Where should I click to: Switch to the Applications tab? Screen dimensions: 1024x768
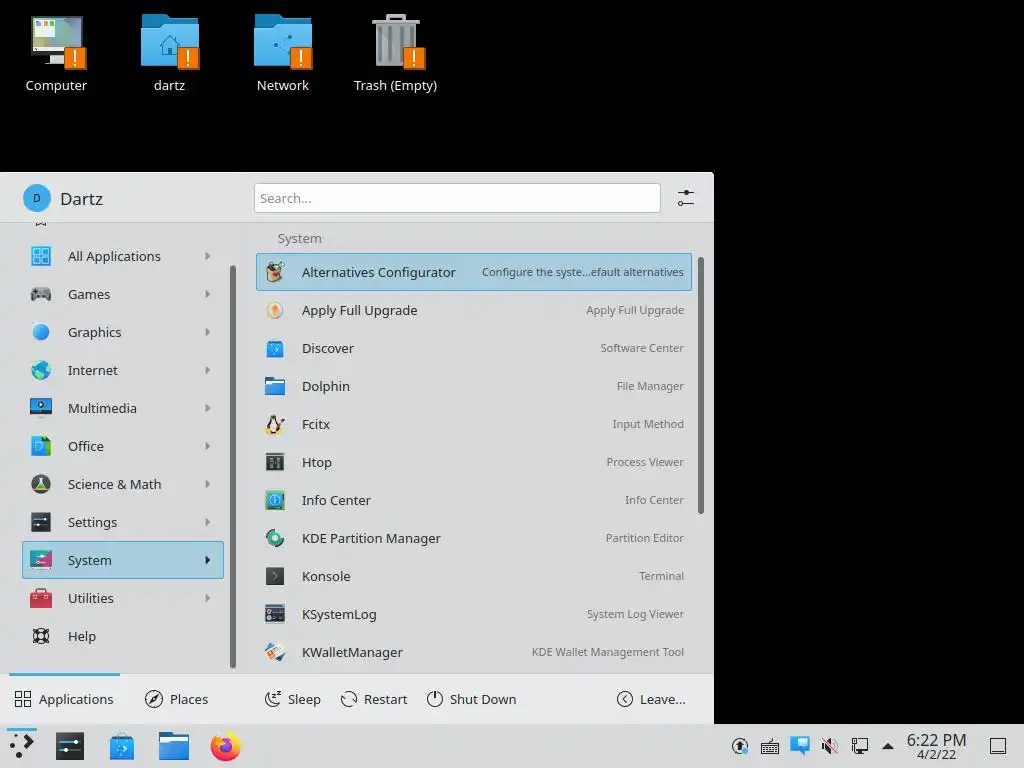pos(64,699)
